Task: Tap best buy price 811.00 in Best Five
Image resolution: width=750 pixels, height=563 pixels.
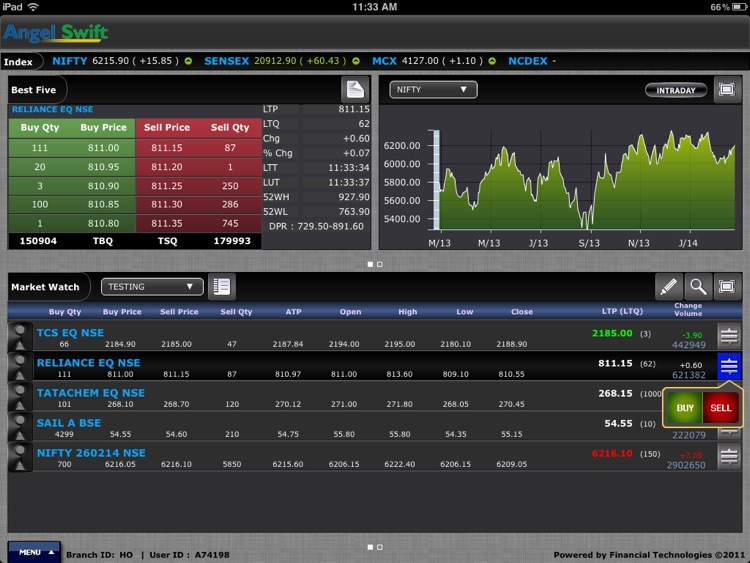Action: [103, 148]
